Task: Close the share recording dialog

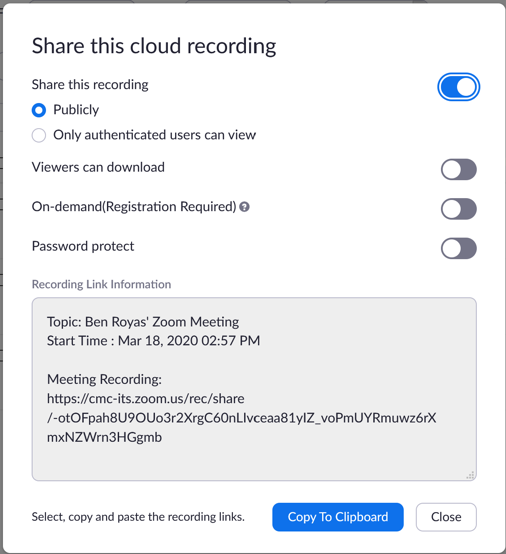Action: click(x=446, y=517)
